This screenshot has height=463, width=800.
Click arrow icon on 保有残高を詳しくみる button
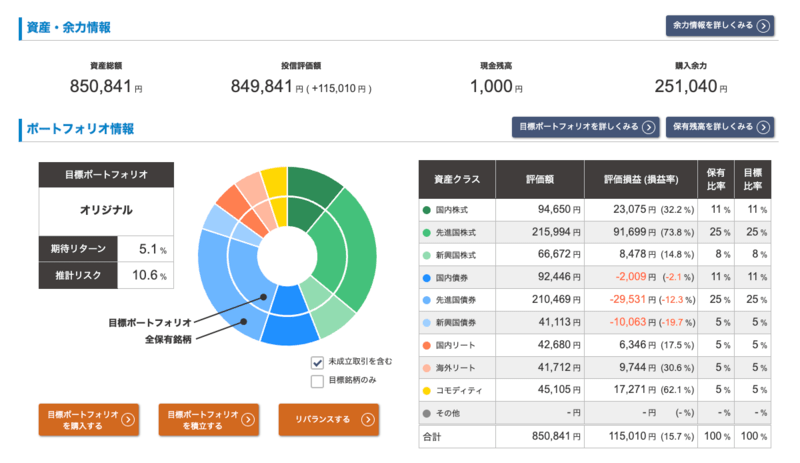coord(763,127)
